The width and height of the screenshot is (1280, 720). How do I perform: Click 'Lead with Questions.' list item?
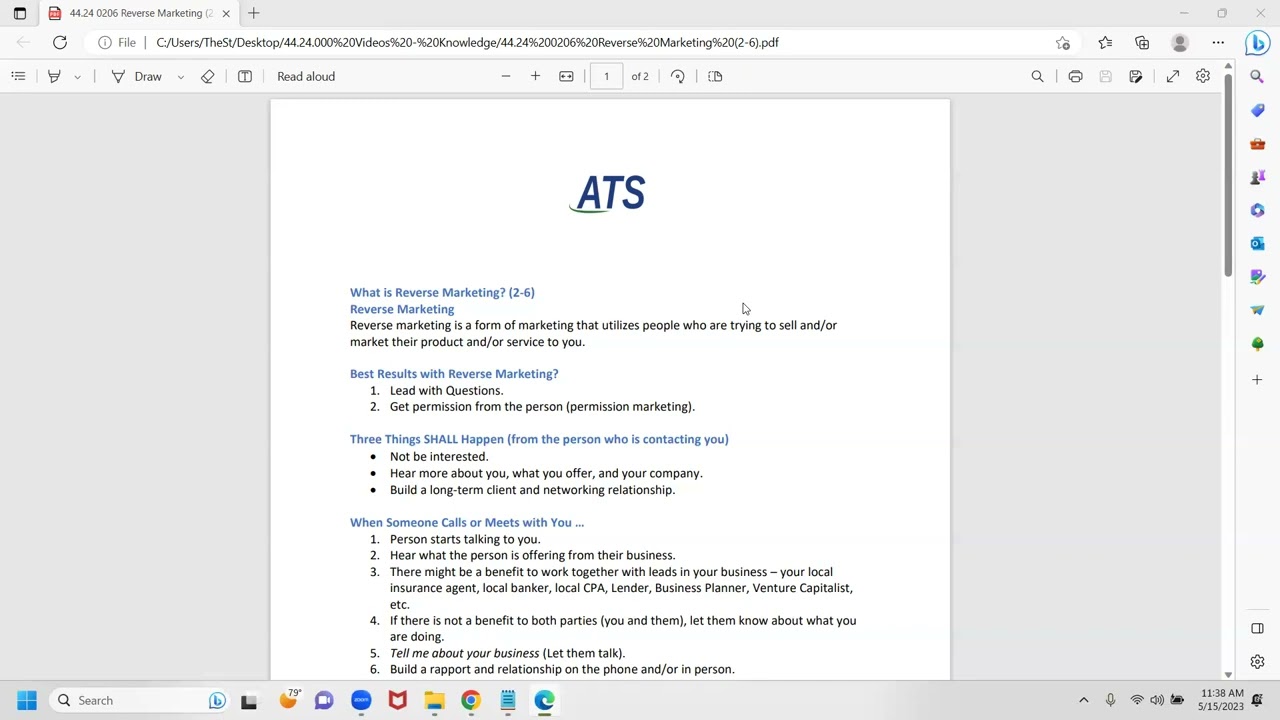point(446,391)
